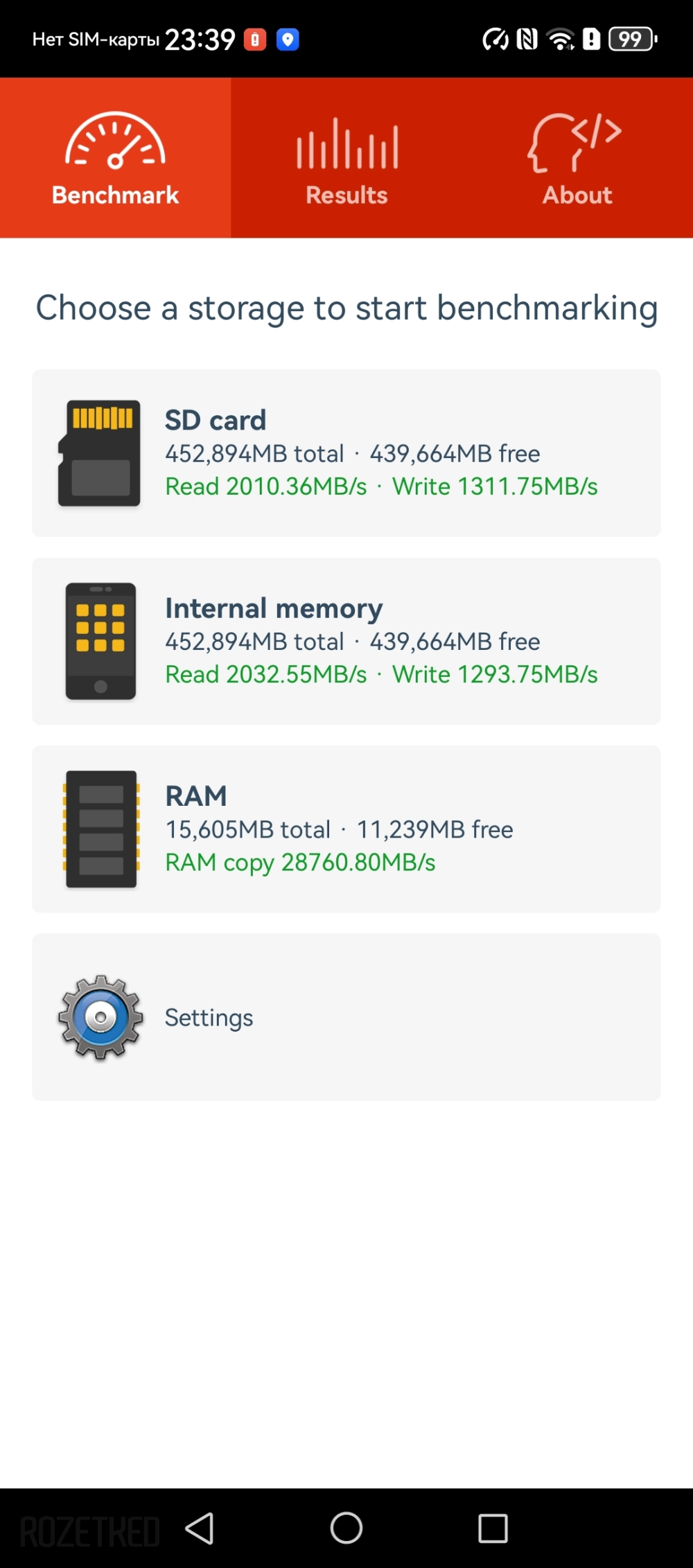
Task: Tap the Internal memory phone icon
Action: point(100,641)
